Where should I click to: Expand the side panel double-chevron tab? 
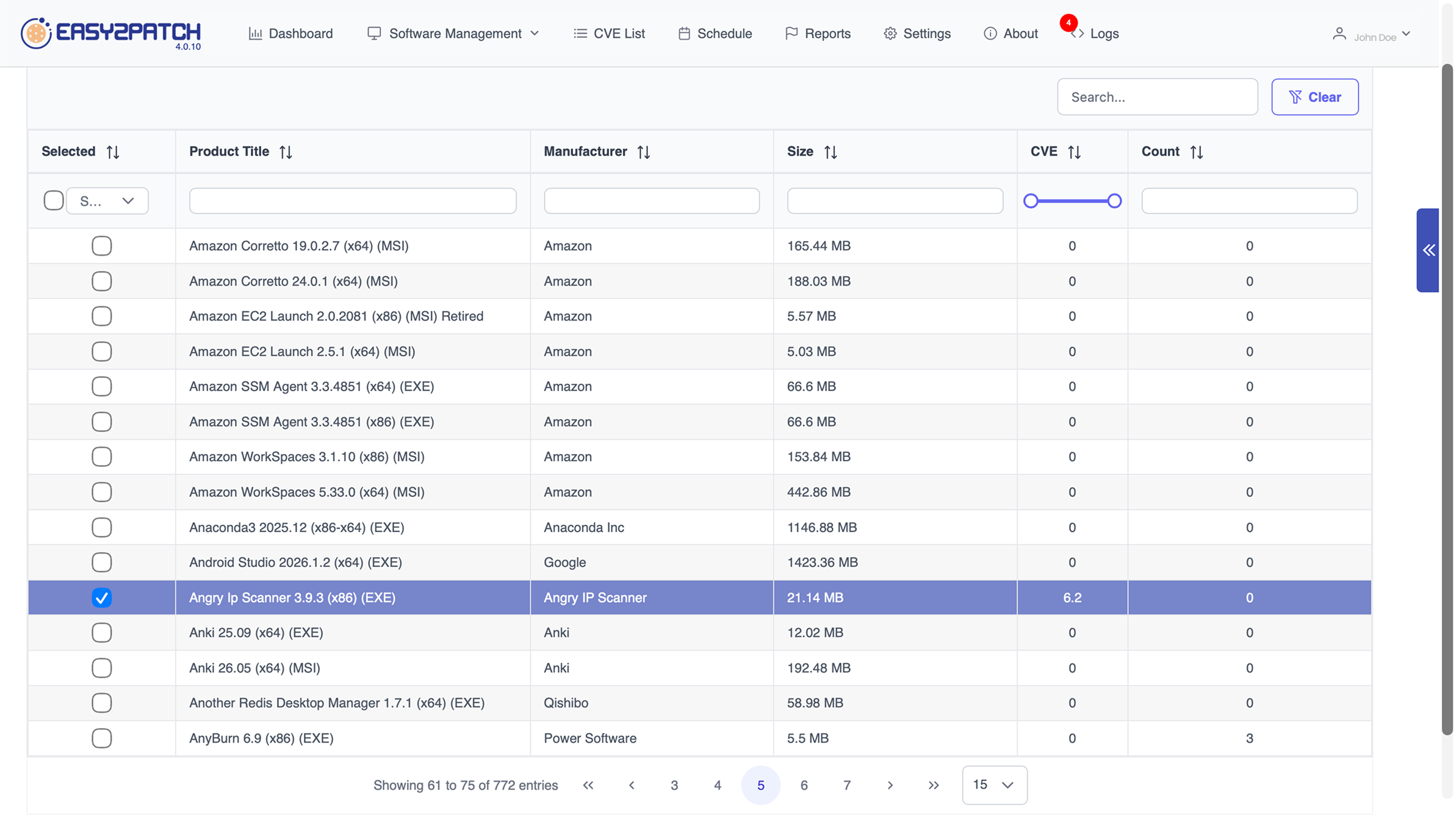pos(1428,250)
